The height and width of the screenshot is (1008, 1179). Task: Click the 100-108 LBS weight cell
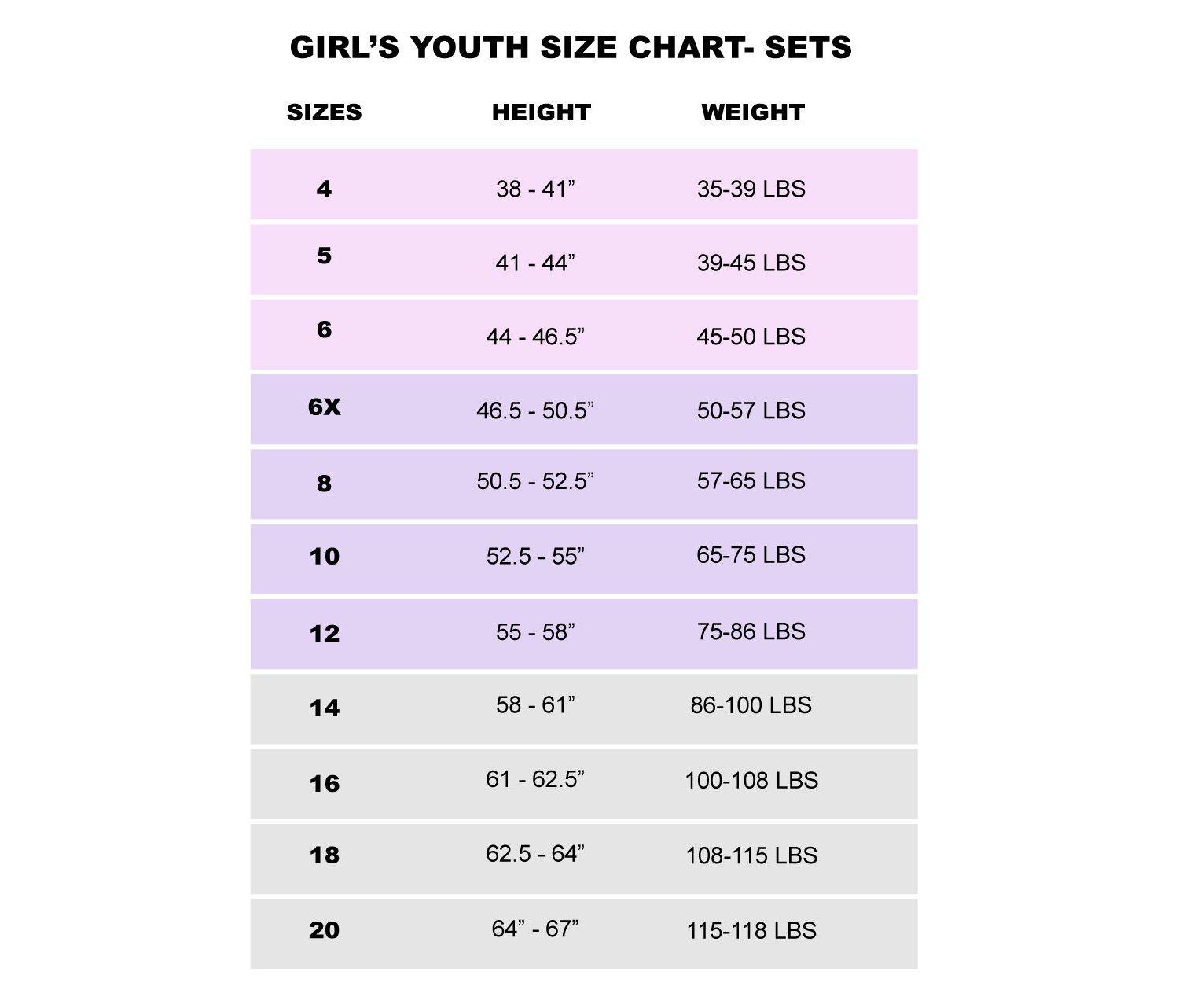click(x=751, y=780)
